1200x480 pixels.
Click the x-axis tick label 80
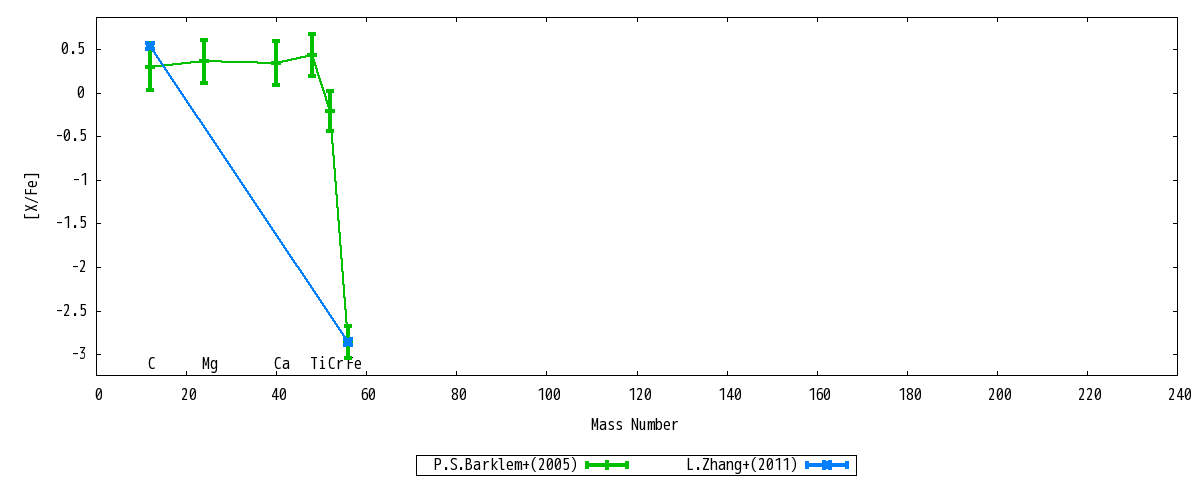click(458, 395)
